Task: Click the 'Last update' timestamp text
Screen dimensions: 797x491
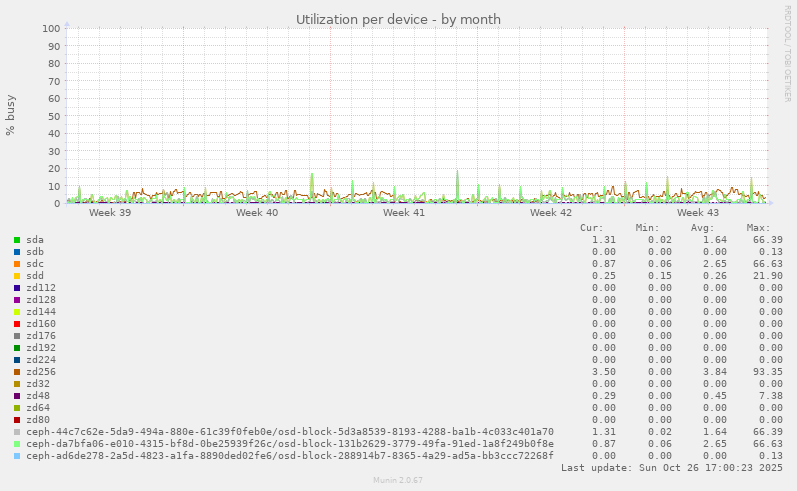Action: 672,468
